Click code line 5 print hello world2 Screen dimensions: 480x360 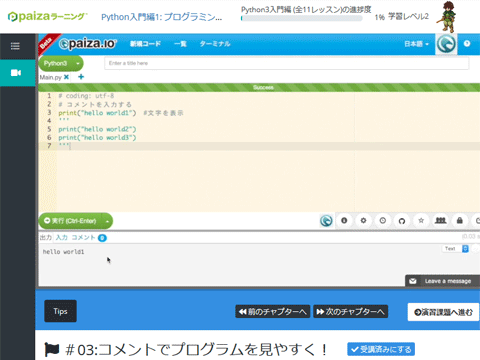coord(97,129)
